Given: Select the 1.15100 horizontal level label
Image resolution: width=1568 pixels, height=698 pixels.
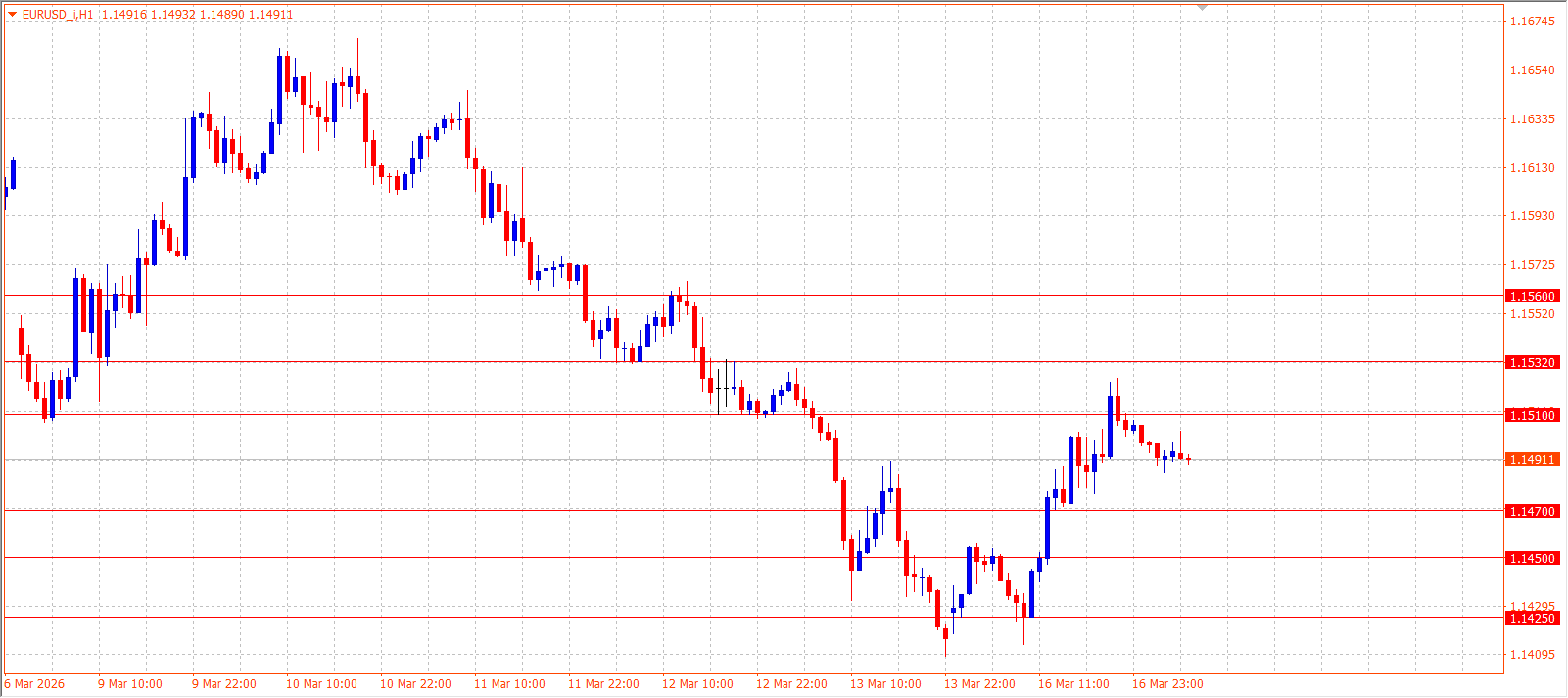Looking at the screenshot, I should click(x=1532, y=415).
